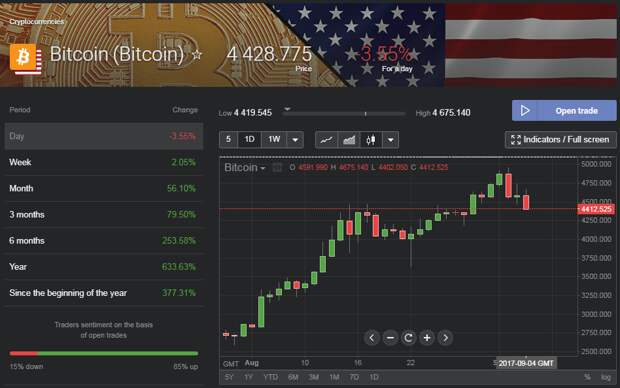Select the line chart type icon
Viewport: 620px width, 388px height.
(327, 140)
